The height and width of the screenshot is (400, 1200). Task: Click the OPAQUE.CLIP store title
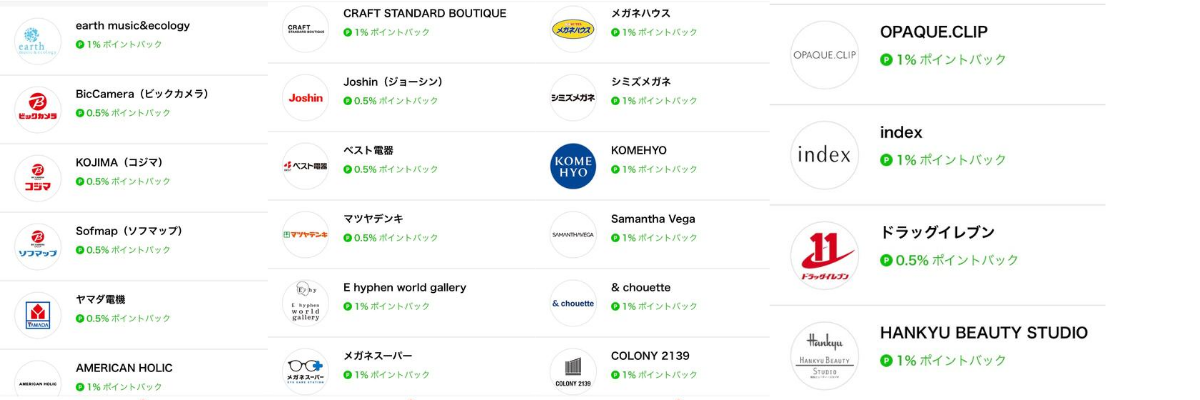[934, 32]
